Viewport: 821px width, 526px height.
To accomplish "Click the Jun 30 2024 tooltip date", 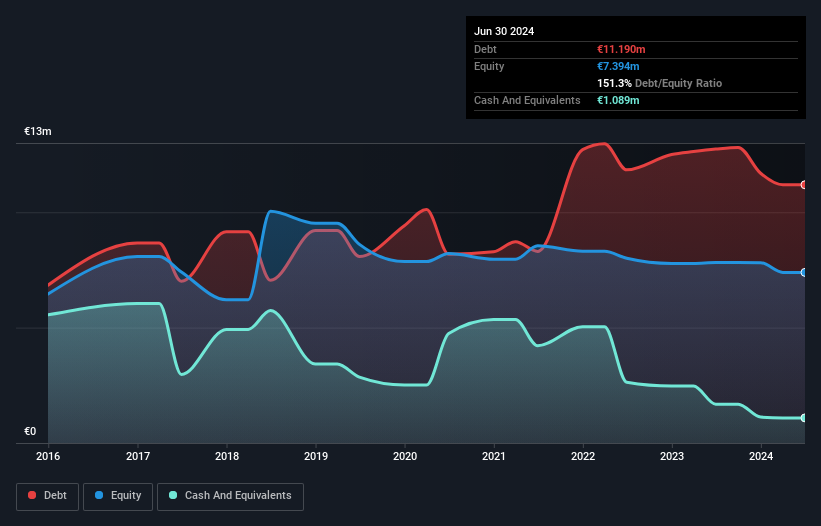I will point(504,31).
